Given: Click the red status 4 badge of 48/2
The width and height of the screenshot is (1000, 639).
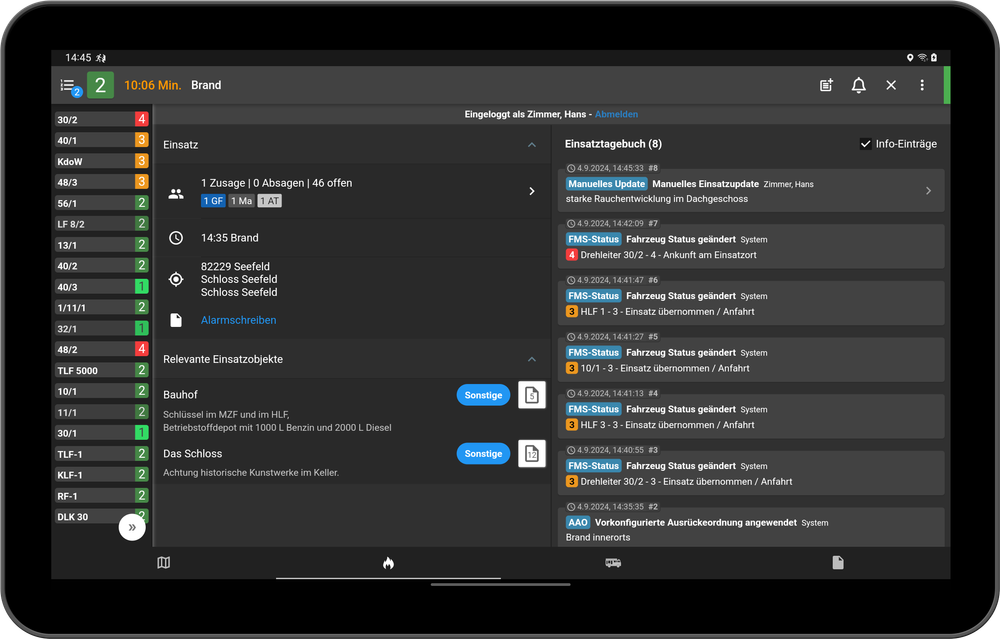Looking at the screenshot, I should tap(142, 349).
